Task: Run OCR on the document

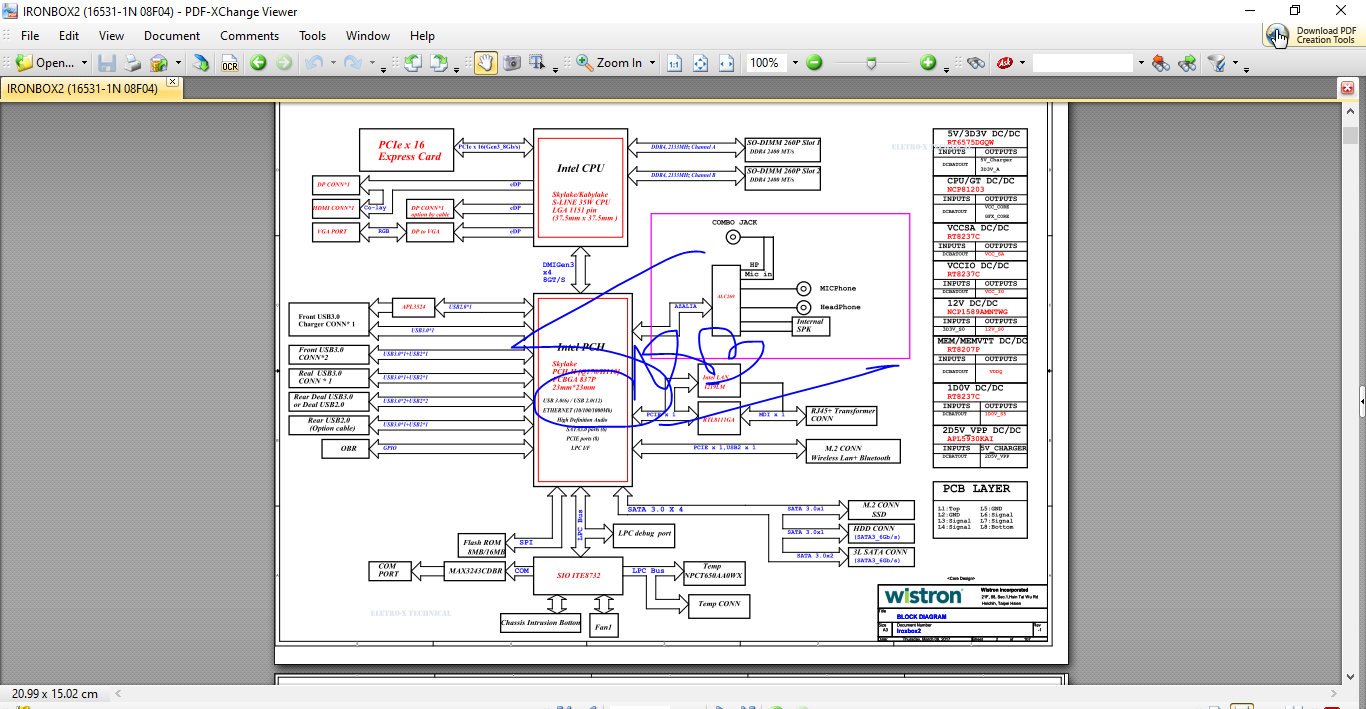Action: coord(230,63)
